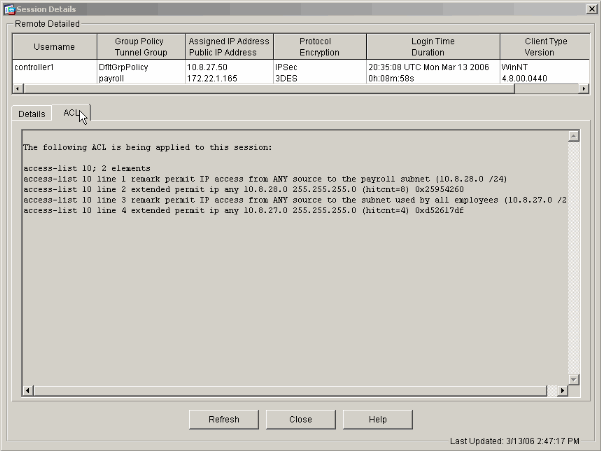Click the Login Time Duration column header
The height and width of the screenshot is (451, 601).
tap(433, 47)
